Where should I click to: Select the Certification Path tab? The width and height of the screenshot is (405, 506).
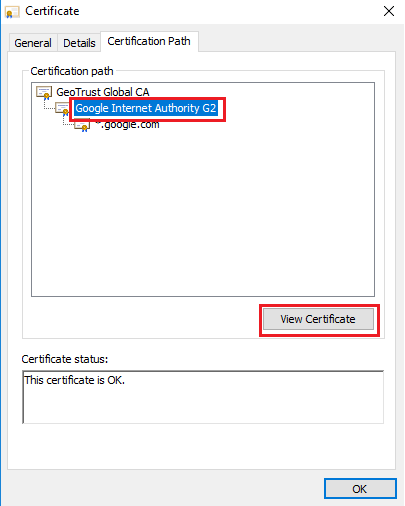pyautogui.click(x=149, y=41)
